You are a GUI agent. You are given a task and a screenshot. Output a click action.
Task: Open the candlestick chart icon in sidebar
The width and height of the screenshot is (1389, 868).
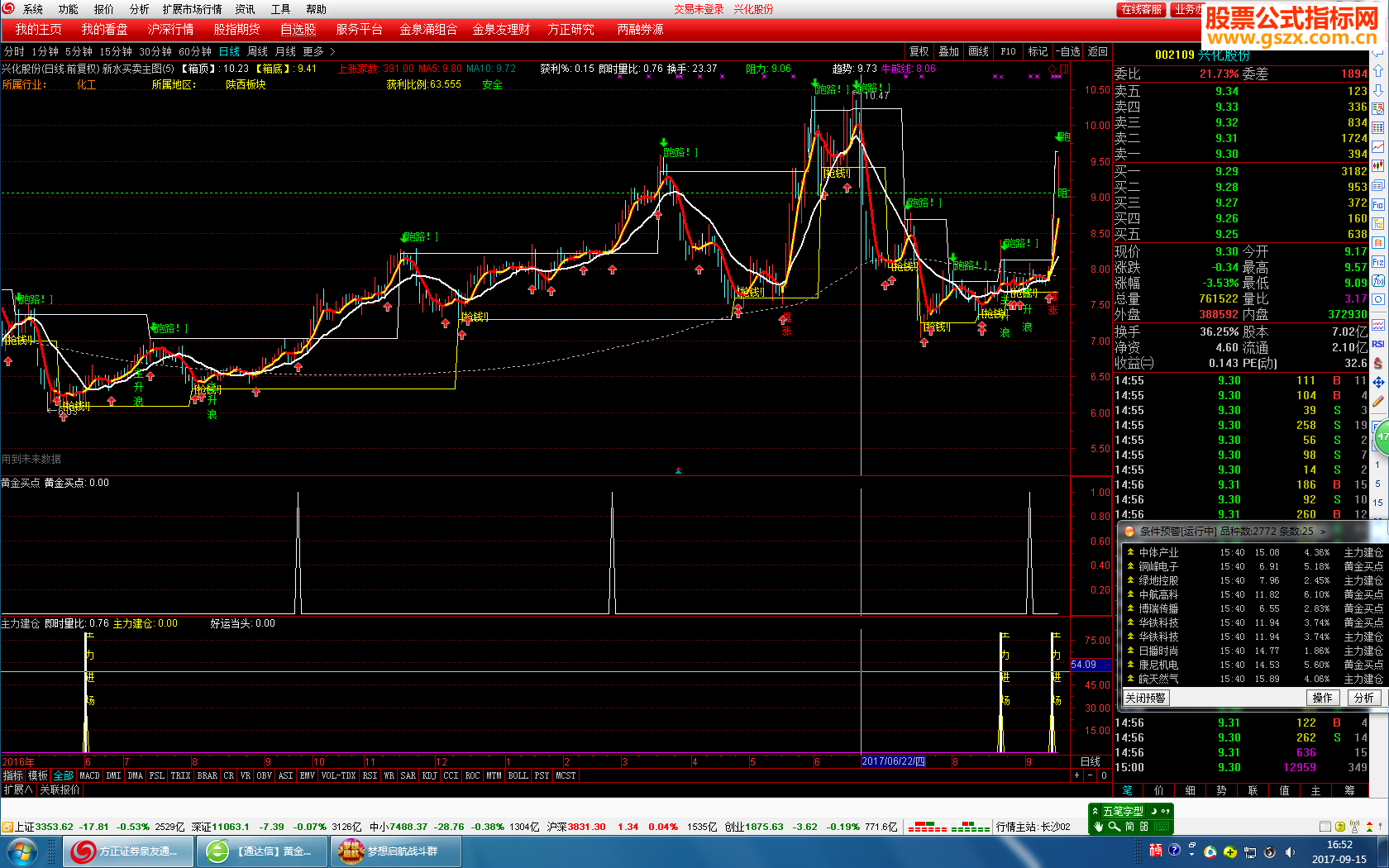tap(1378, 165)
